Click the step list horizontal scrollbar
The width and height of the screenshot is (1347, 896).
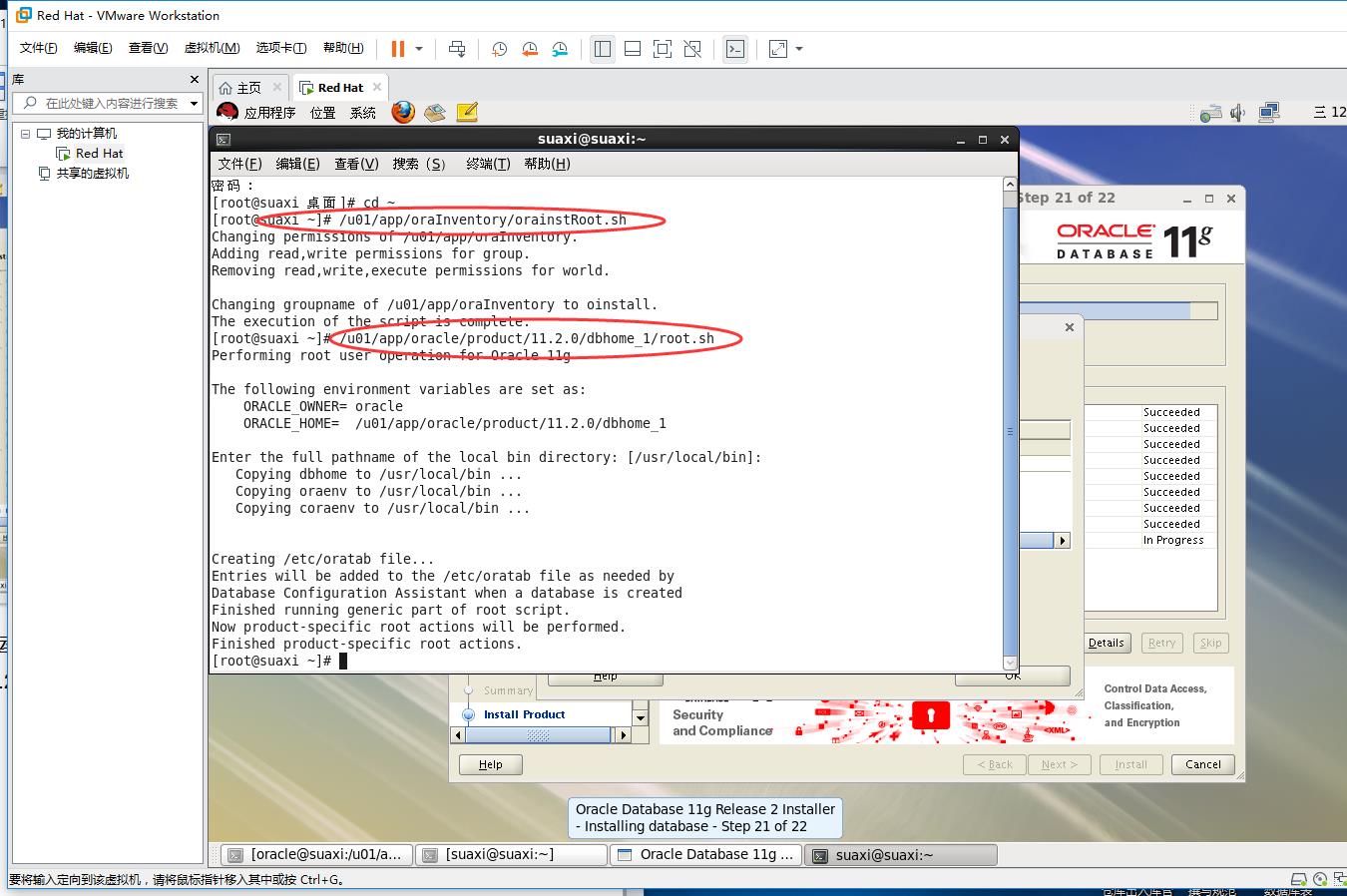pyautogui.click(x=540, y=735)
